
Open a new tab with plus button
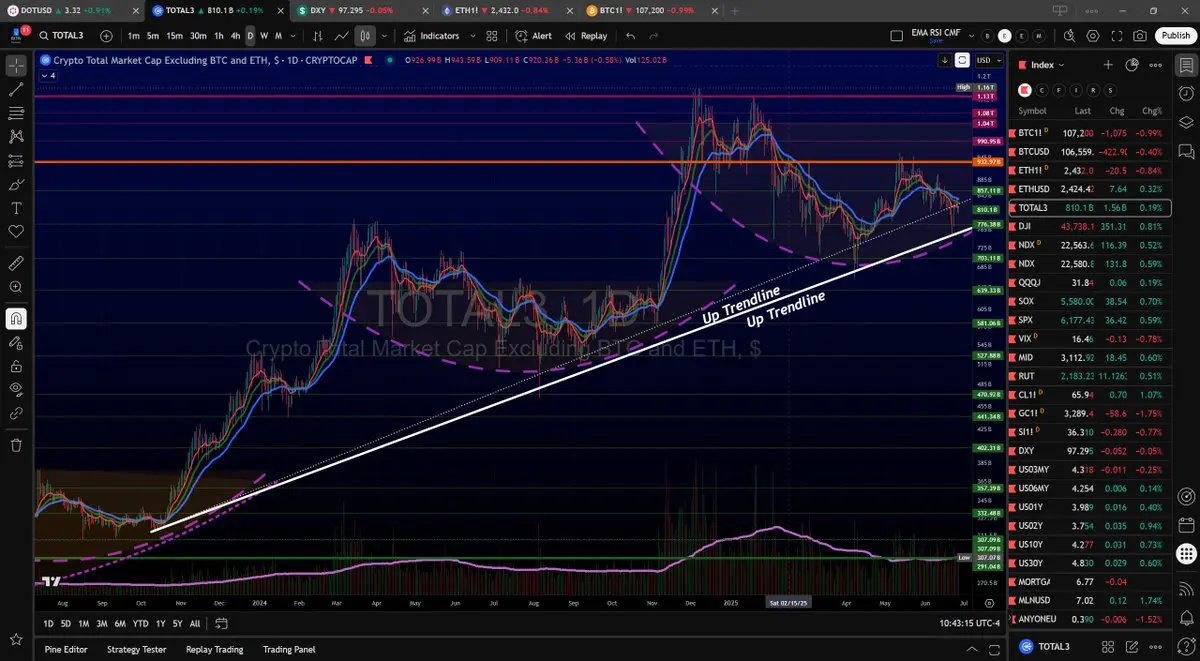(735, 10)
